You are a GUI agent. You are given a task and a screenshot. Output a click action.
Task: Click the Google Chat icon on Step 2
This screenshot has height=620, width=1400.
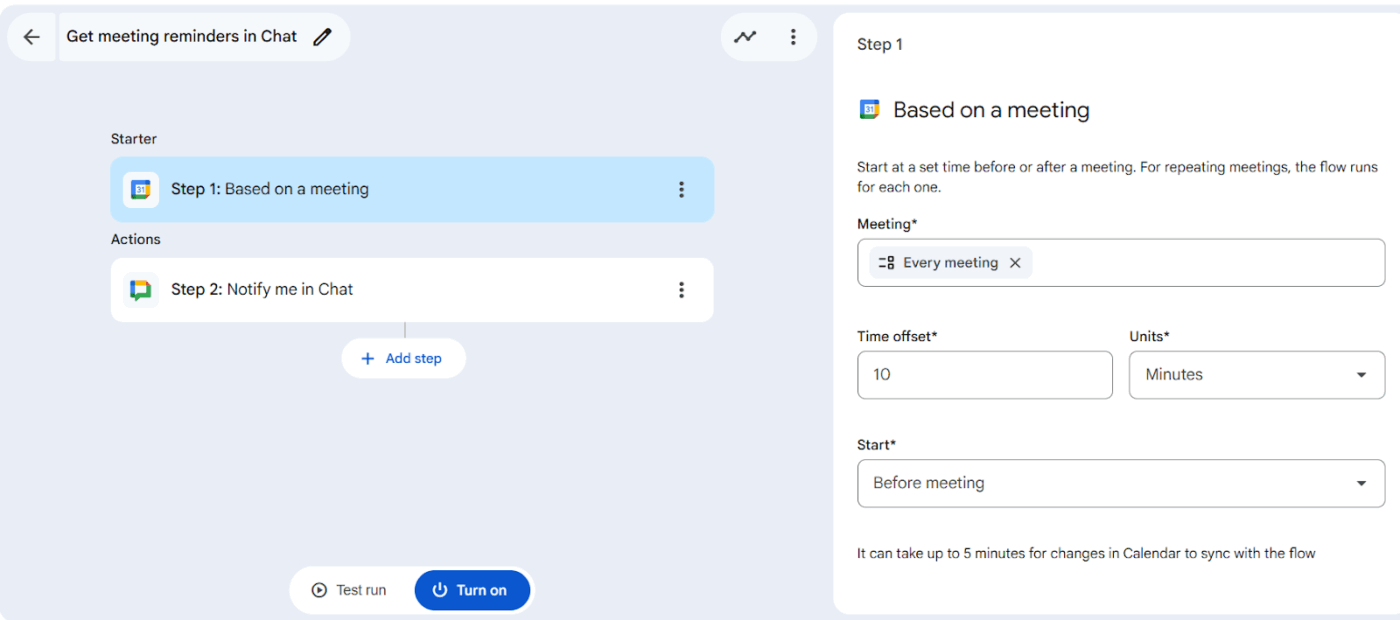pyautogui.click(x=140, y=289)
